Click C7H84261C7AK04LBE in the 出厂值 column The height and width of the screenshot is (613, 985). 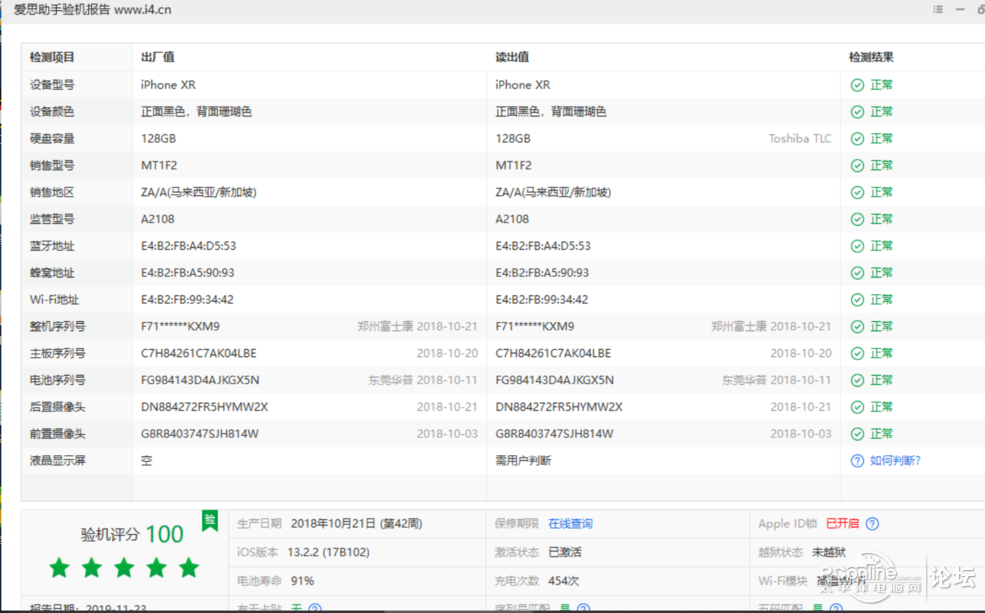coord(199,354)
